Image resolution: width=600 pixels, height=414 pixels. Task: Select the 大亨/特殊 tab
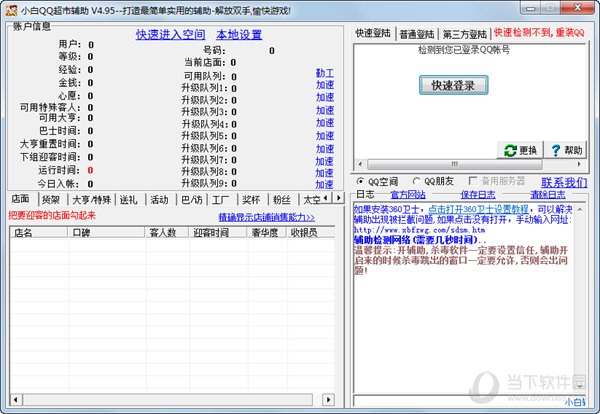tap(91, 200)
